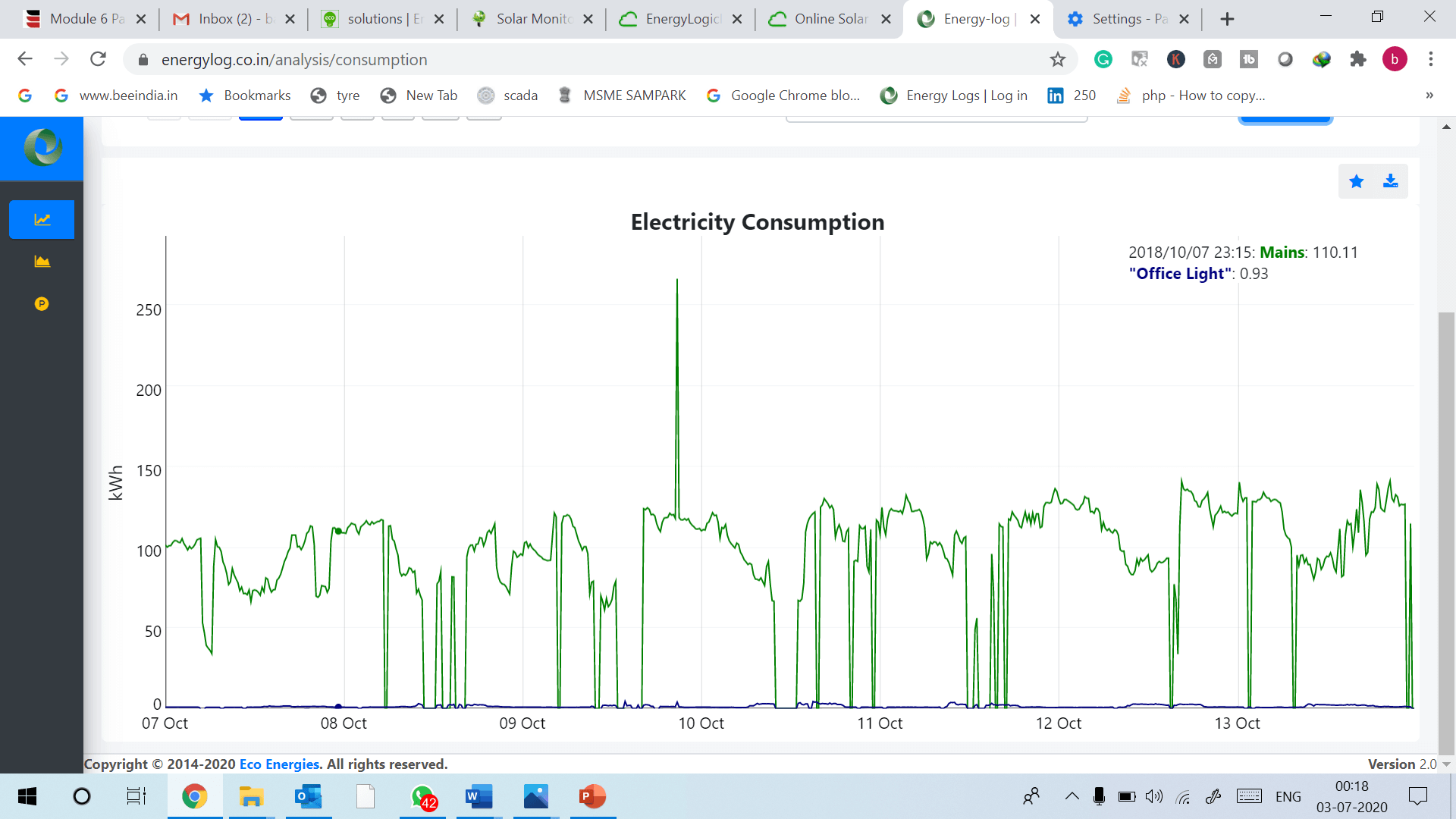Screen dimensions: 1456x819
Task: Switch to the Solar Monitor tab
Action: pos(531,19)
